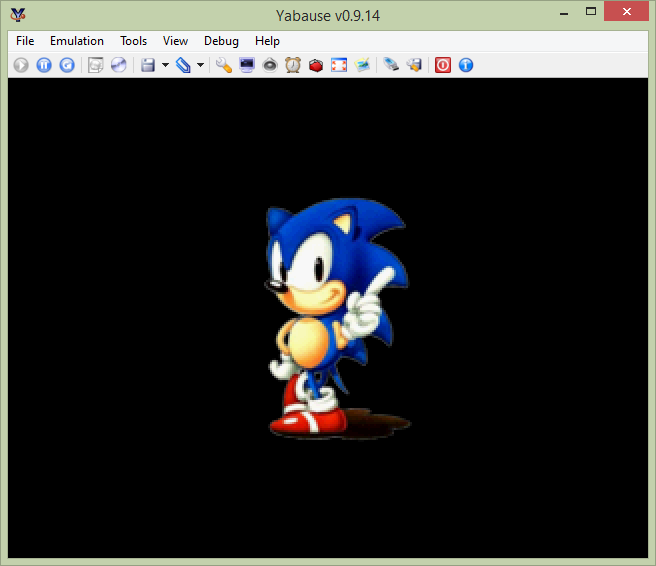Click the monitor icon in the toolbar

(247, 65)
